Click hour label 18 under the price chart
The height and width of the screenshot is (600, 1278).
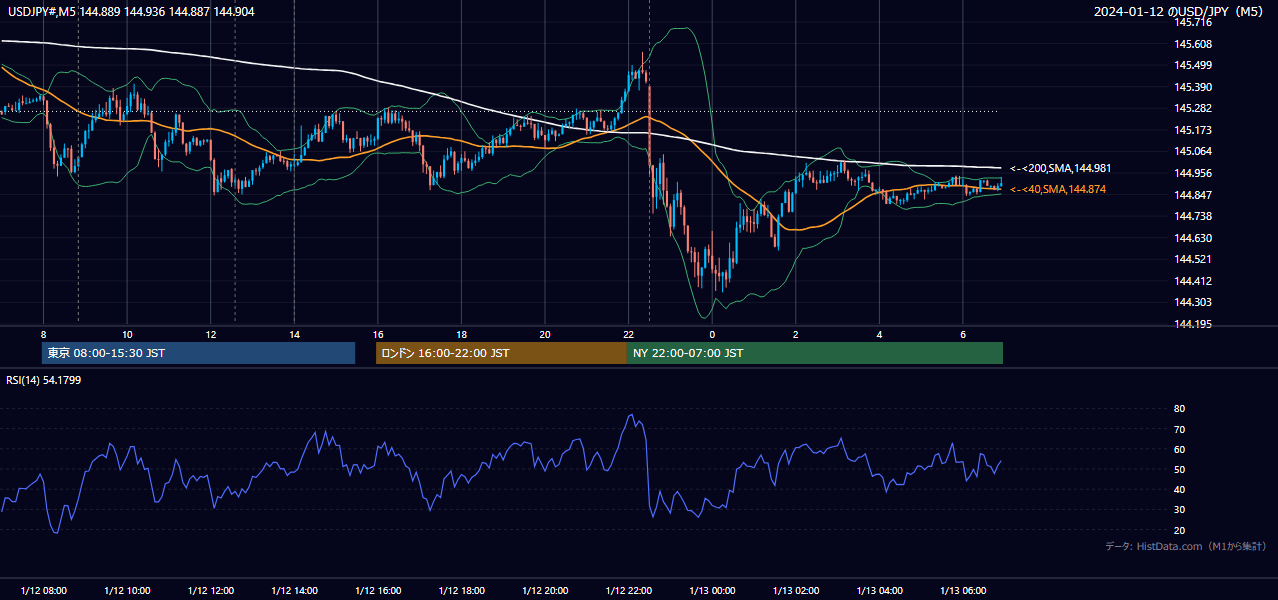[x=461, y=334]
